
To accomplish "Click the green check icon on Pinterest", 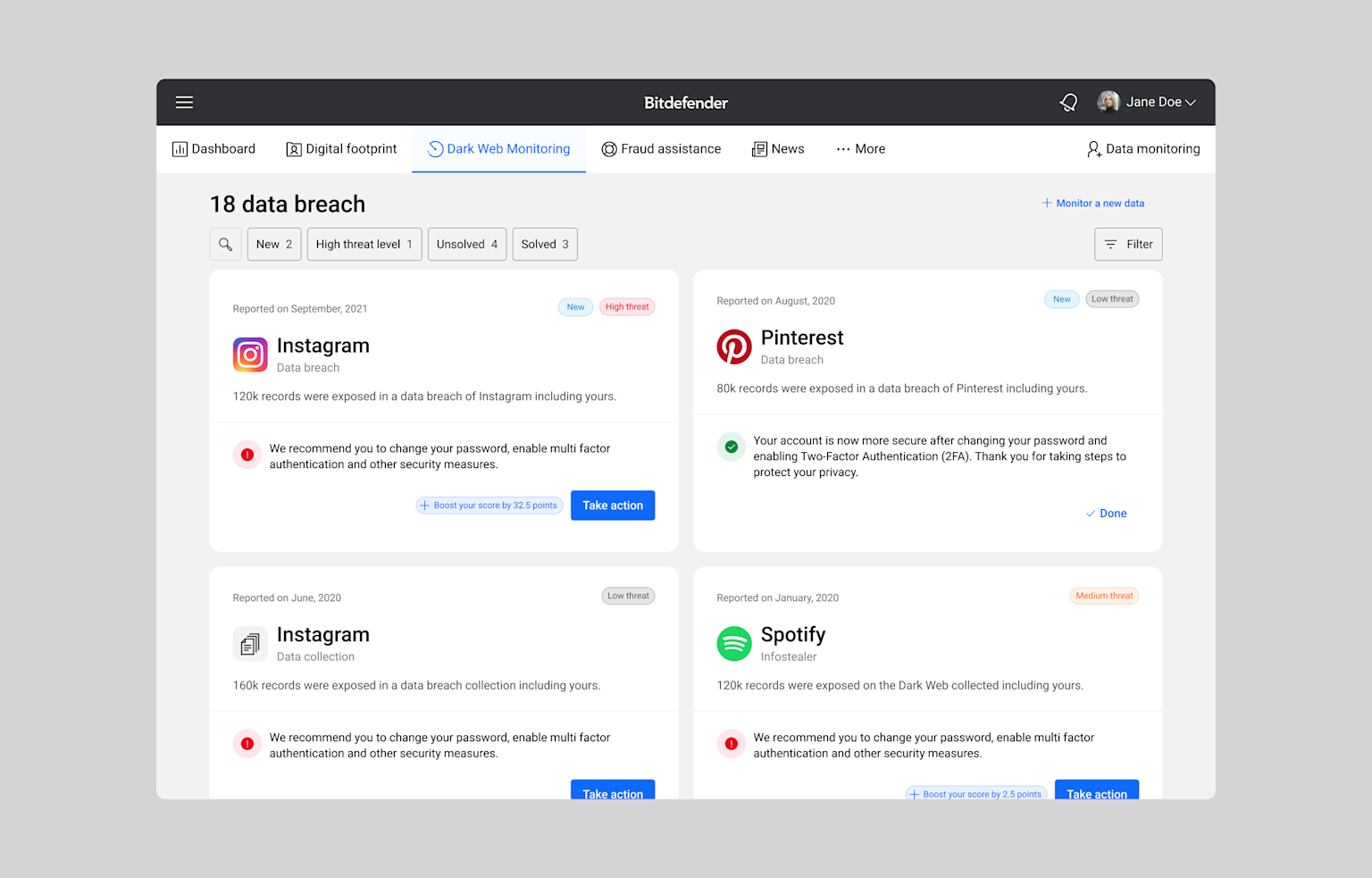I will click(x=732, y=447).
